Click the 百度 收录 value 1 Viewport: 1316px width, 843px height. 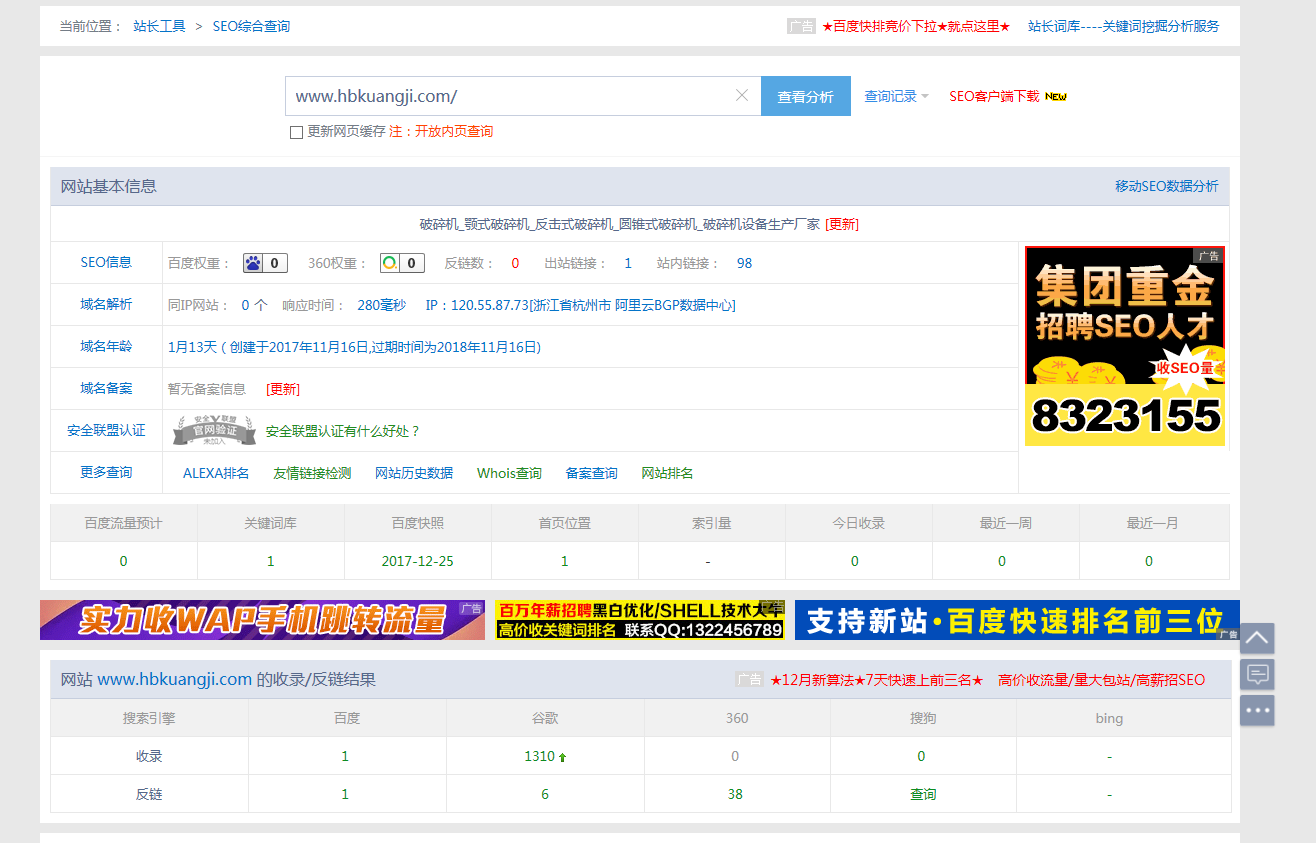(345, 756)
